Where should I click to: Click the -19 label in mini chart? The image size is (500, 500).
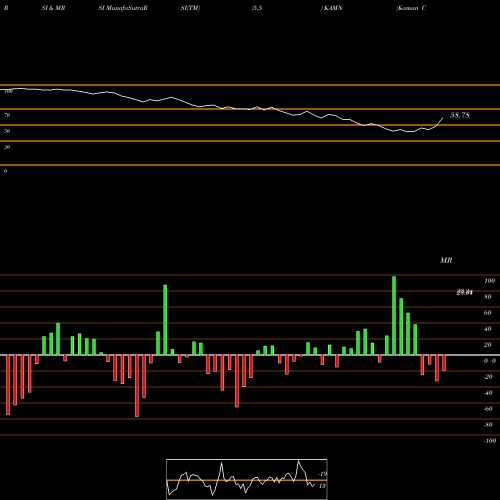(x=322, y=474)
